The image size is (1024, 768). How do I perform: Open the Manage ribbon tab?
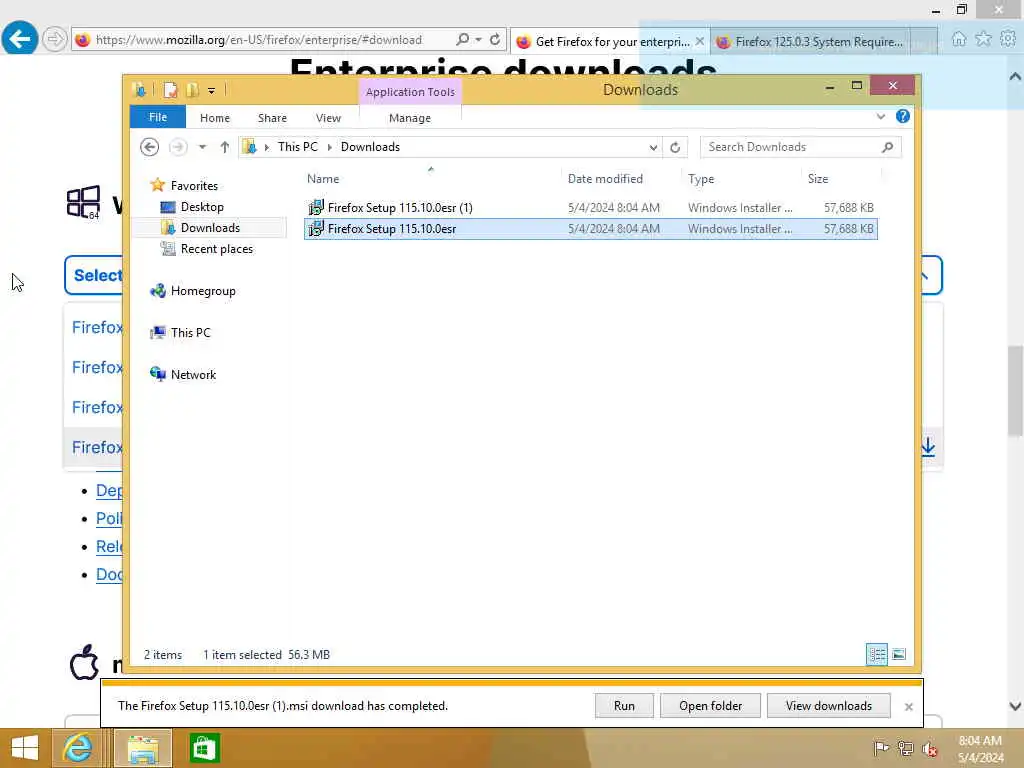pos(409,118)
